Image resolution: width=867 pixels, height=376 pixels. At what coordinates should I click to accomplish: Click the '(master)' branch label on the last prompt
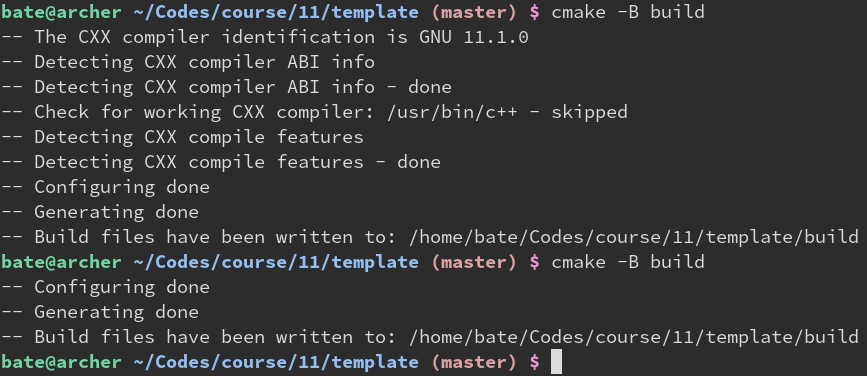pos(474,362)
